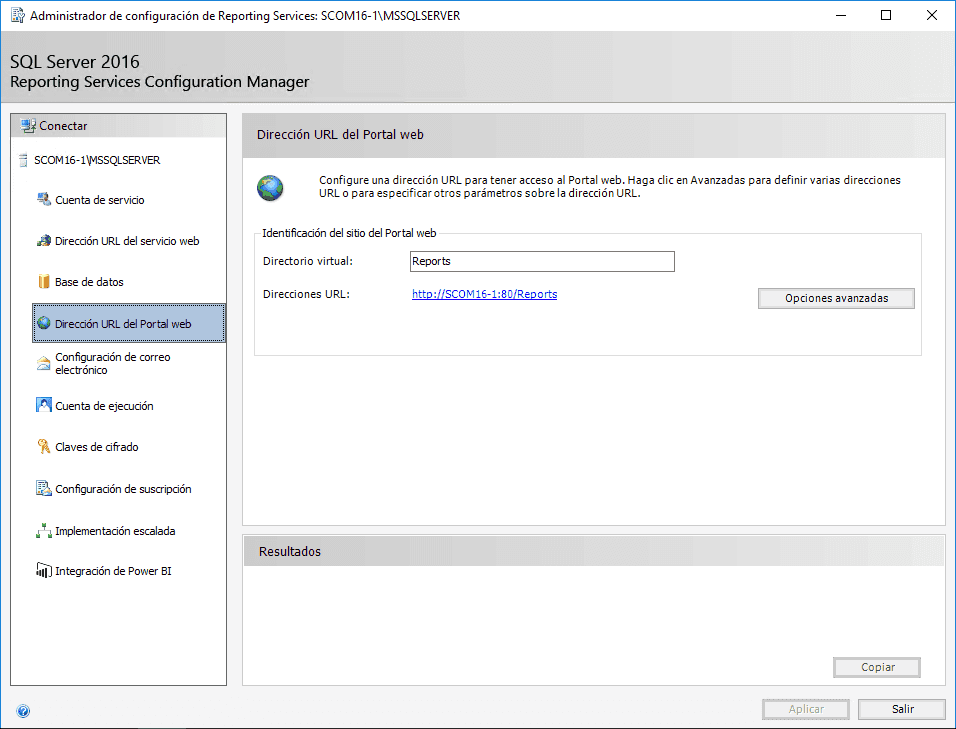The image size is (956, 729).
Task: Click the Claves de cifrado keys icon
Action: point(43,446)
